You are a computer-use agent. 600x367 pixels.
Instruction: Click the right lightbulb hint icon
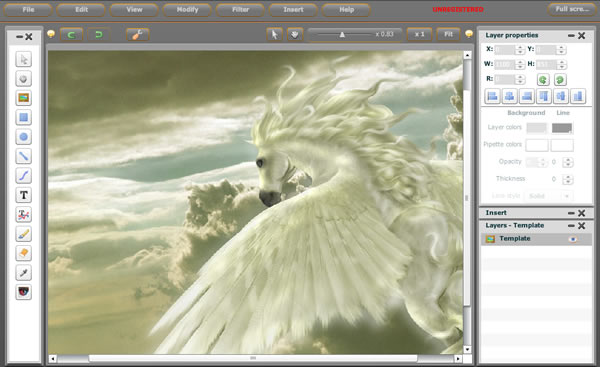pos(469,34)
